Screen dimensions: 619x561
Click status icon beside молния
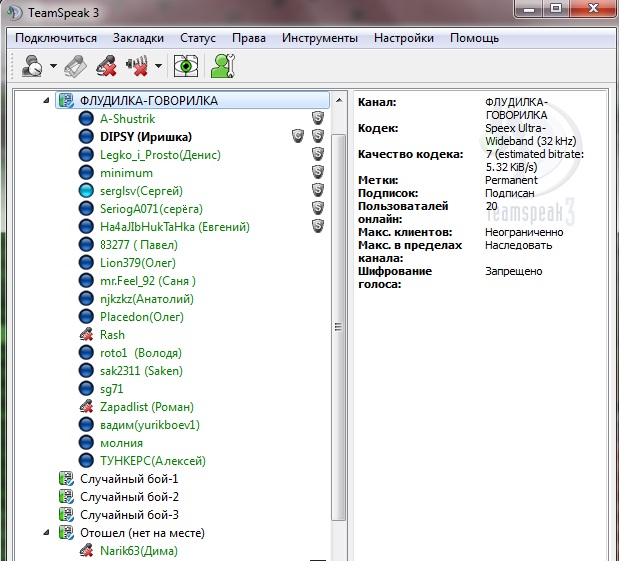(86, 443)
